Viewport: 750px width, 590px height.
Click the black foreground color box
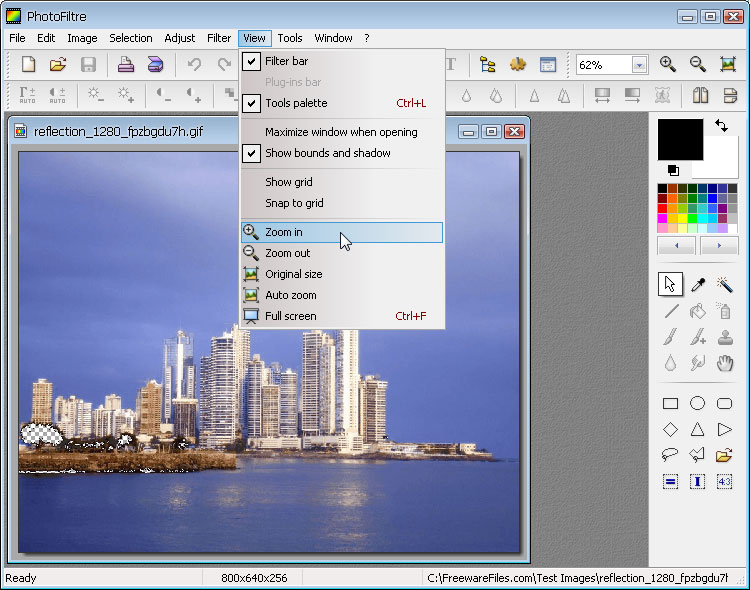(680, 139)
